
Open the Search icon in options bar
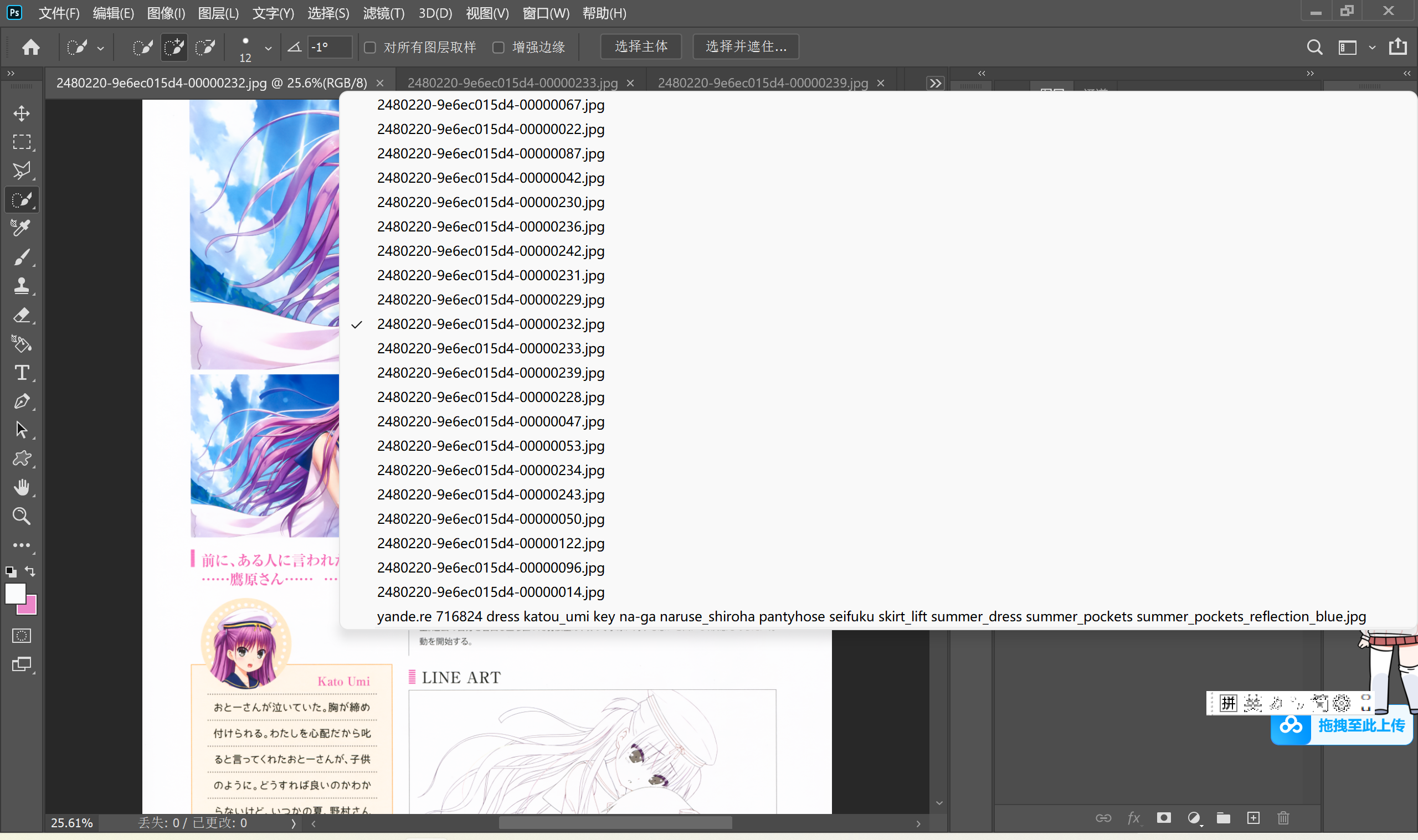(x=1314, y=47)
